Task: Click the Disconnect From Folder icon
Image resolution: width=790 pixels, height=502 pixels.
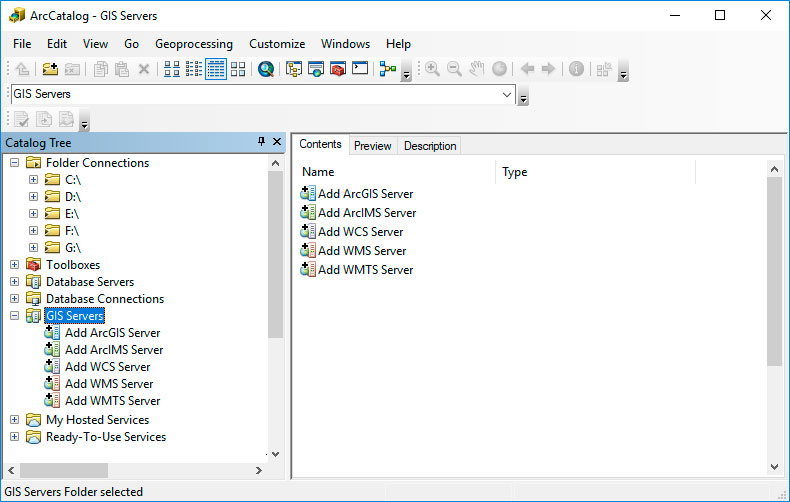Action: (72, 69)
